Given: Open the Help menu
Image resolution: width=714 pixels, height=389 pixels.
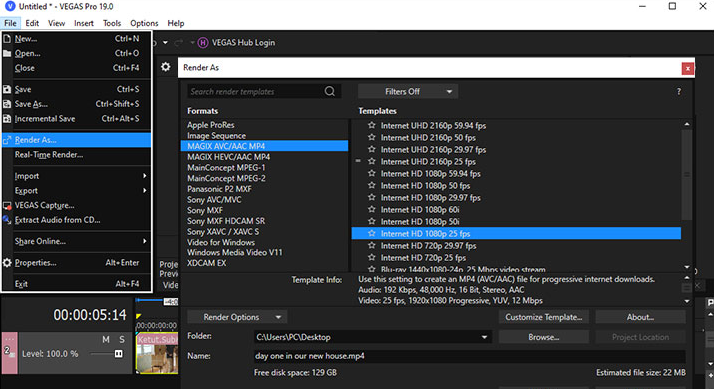Looking at the screenshot, I should click(x=176, y=23).
